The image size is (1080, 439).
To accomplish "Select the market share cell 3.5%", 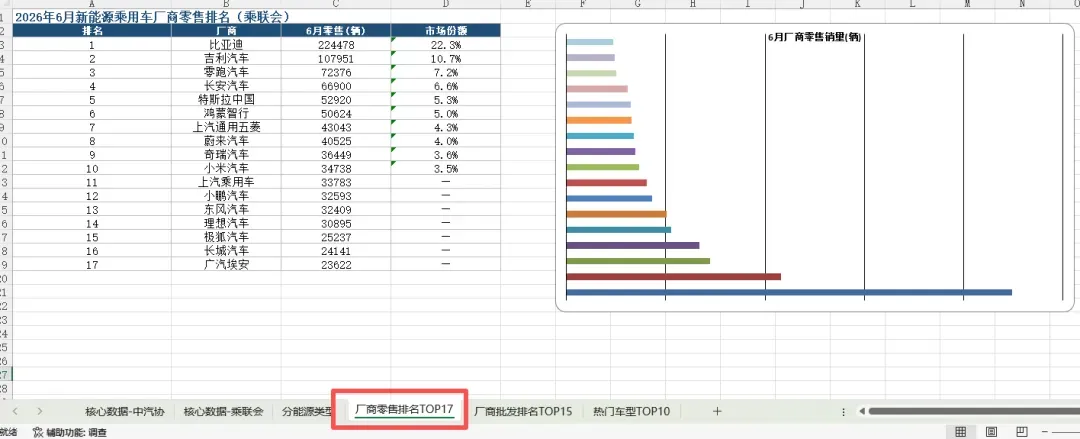I will pyautogui.click(x=446, y=168).
